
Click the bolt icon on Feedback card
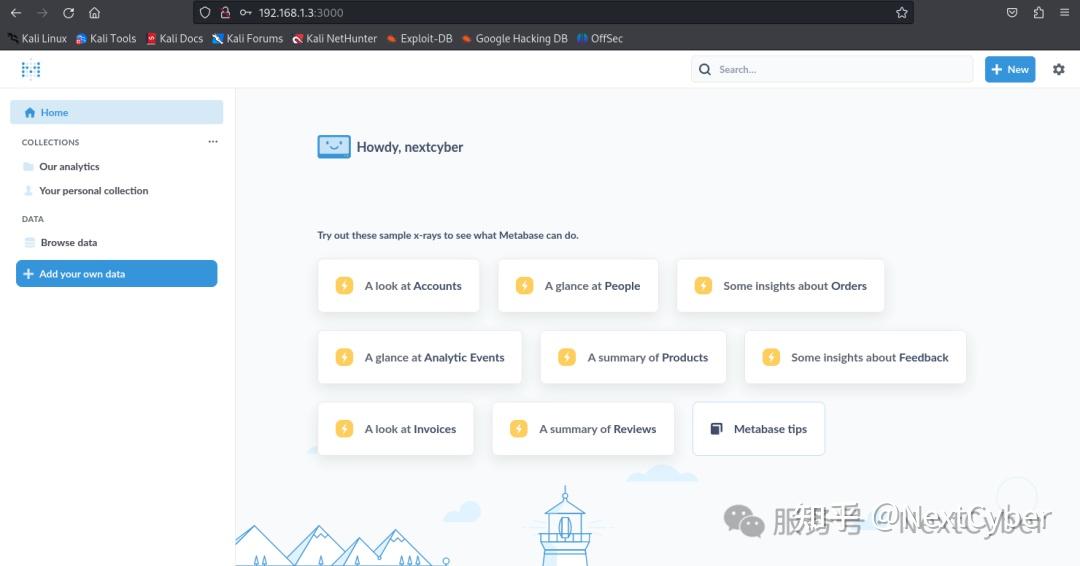coord(771,357)
